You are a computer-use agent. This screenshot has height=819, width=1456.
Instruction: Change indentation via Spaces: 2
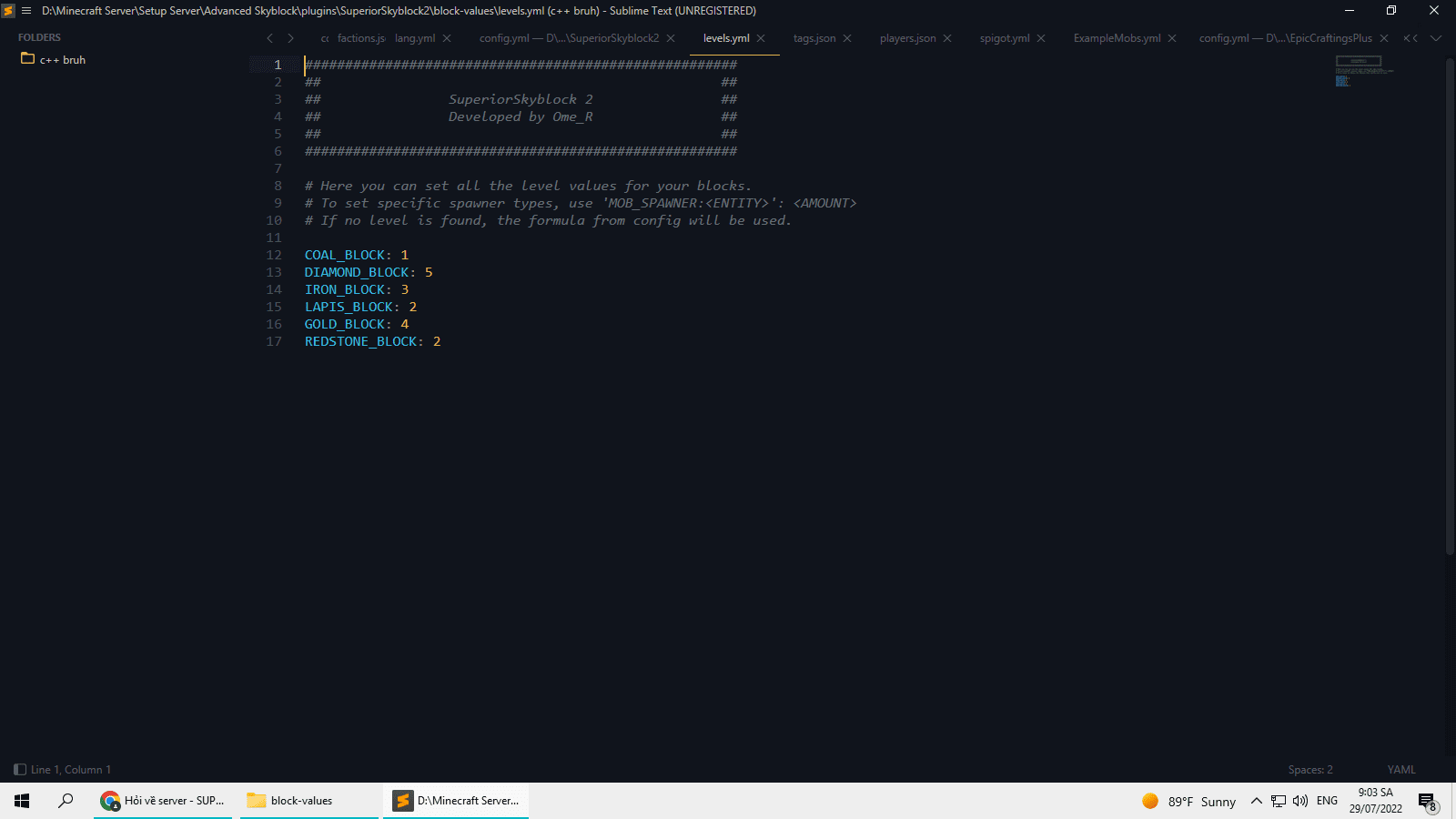coord(1309,770)
